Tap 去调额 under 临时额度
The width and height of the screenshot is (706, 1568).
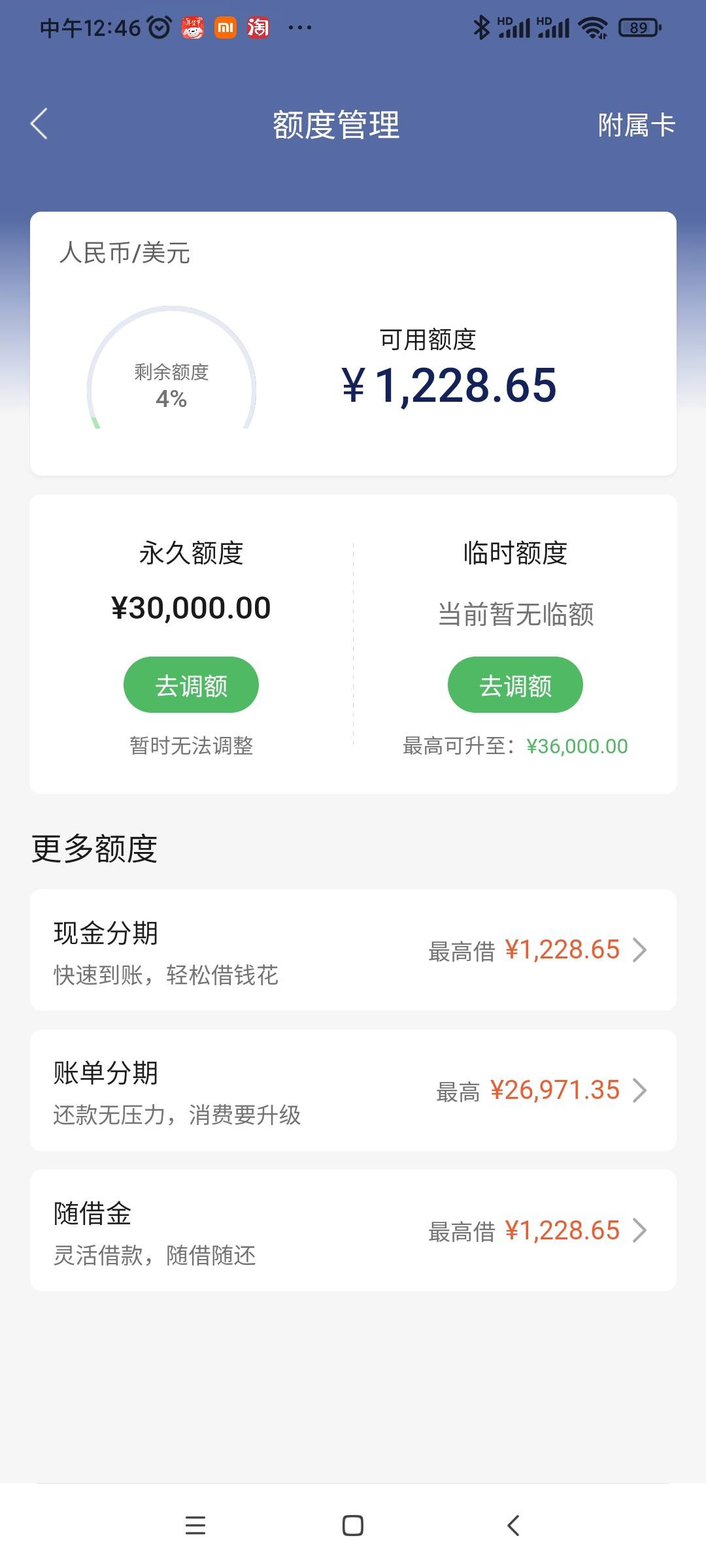pyautogui.click(x=515, y=685)
